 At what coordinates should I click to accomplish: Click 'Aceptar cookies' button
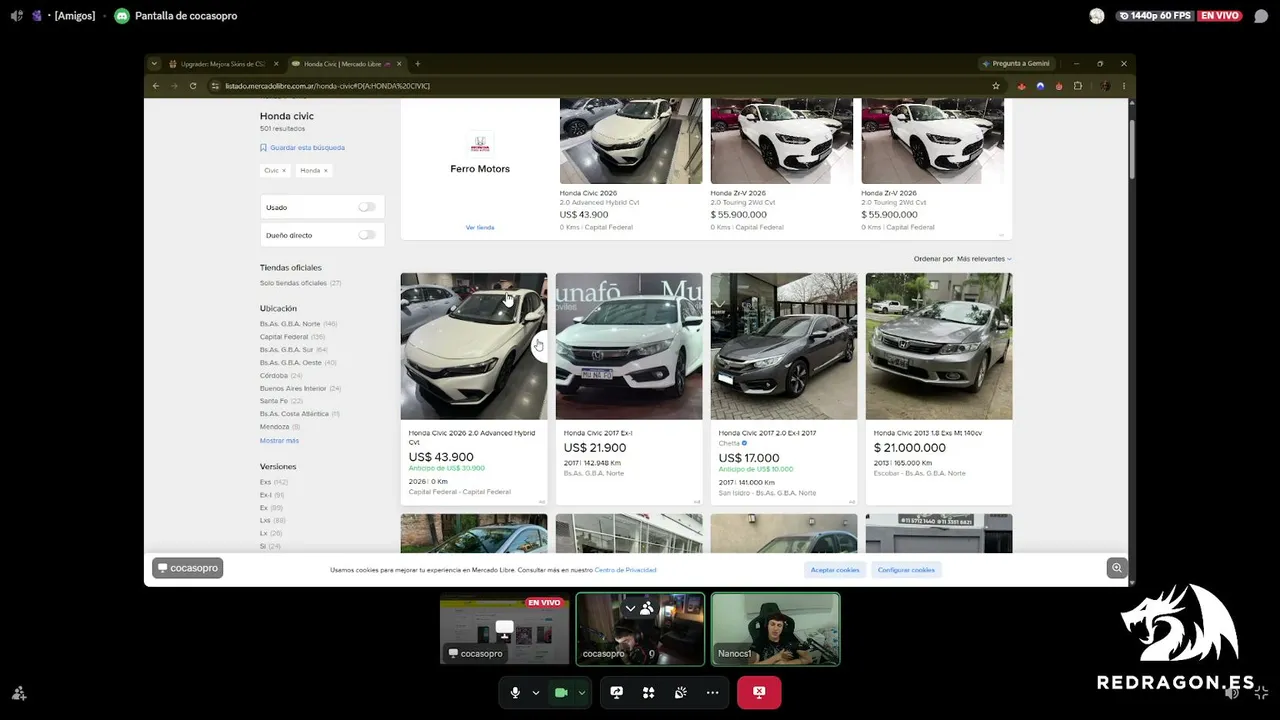coord(835,570)
